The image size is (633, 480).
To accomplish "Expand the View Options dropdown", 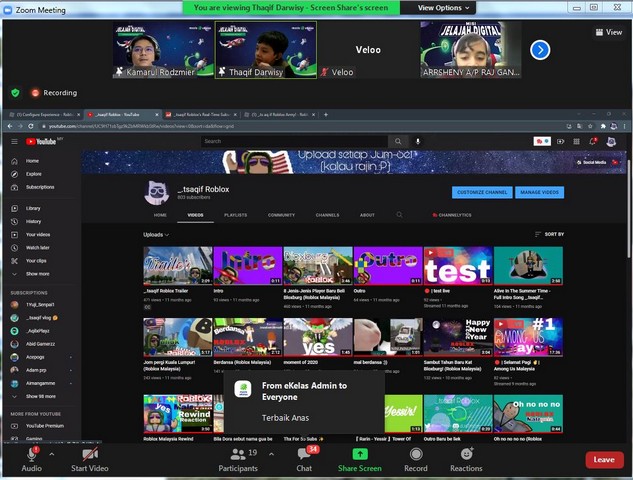I will (x=432, y=7).
